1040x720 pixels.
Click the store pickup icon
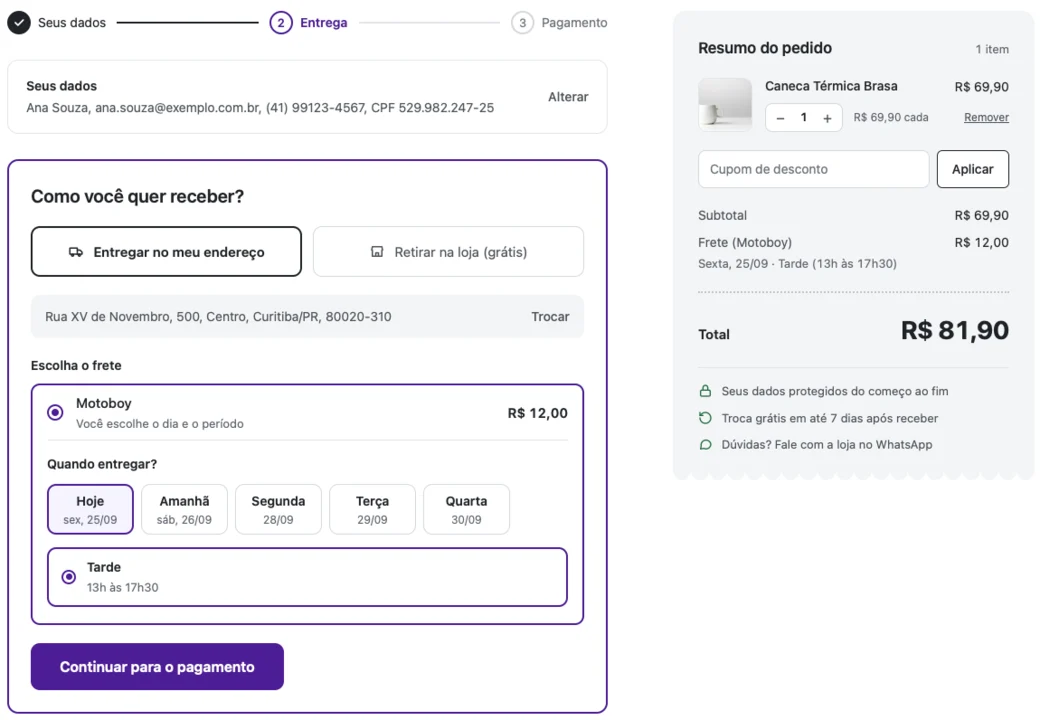[377, 252]
